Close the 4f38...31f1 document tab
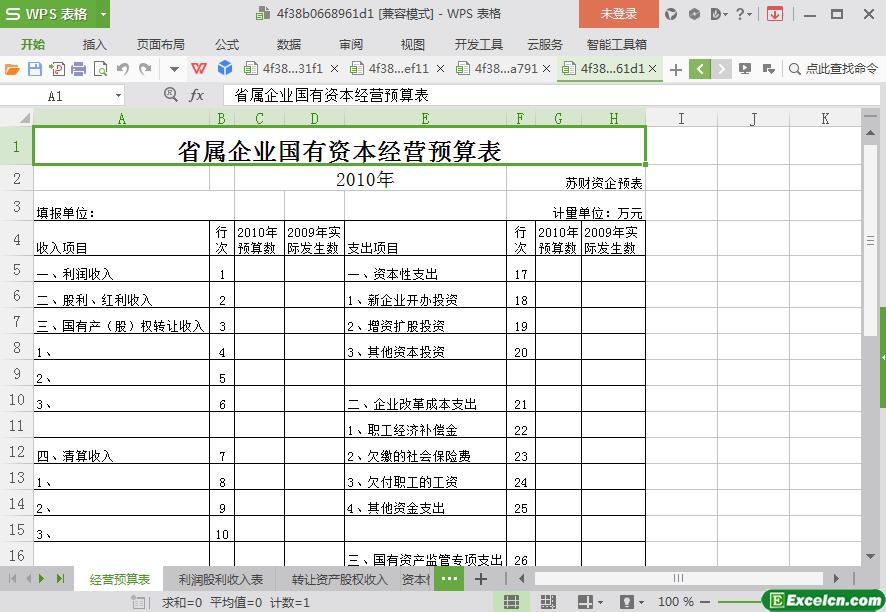886x612 pixels. (334, 69)
